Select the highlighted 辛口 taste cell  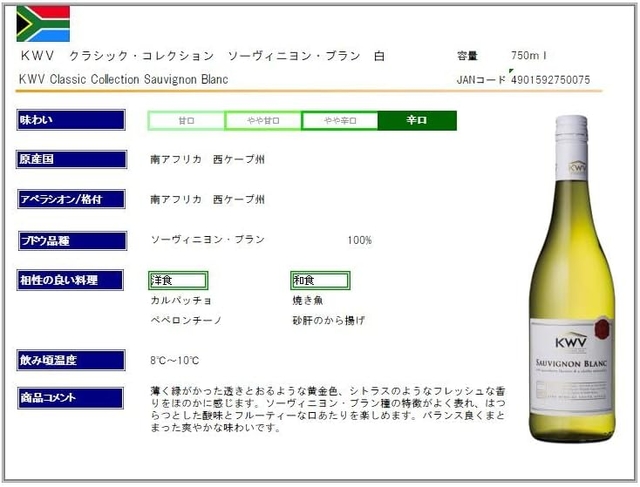[x=417, y=121]
